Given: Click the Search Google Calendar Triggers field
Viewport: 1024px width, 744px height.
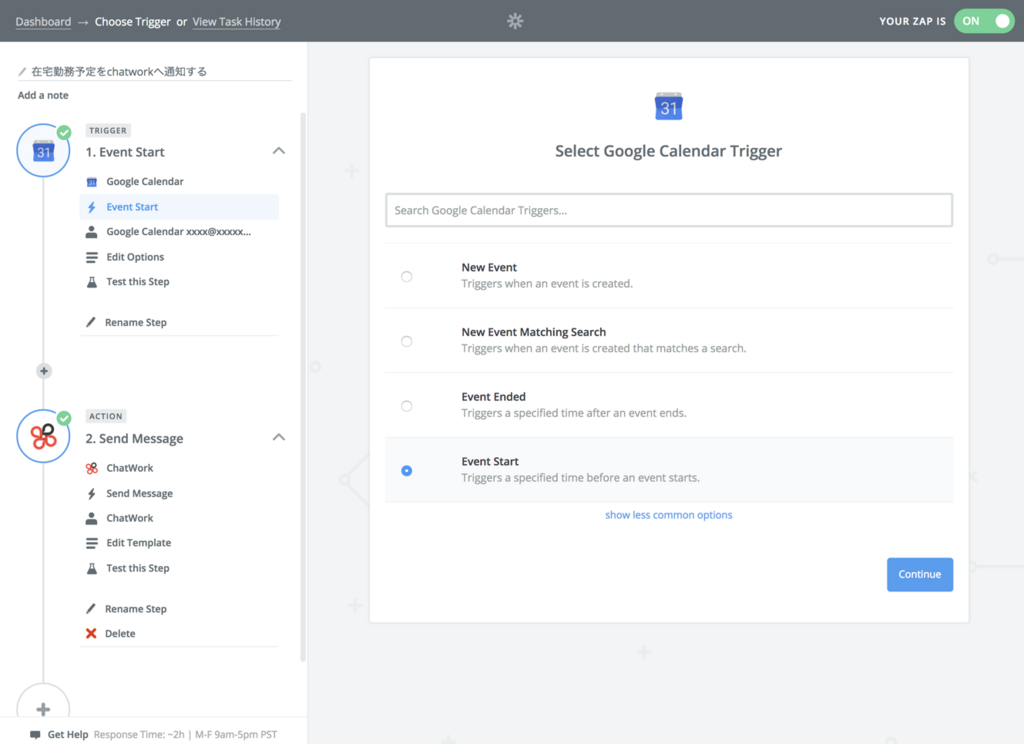Looking at the screenshot, I should (669, 210).
